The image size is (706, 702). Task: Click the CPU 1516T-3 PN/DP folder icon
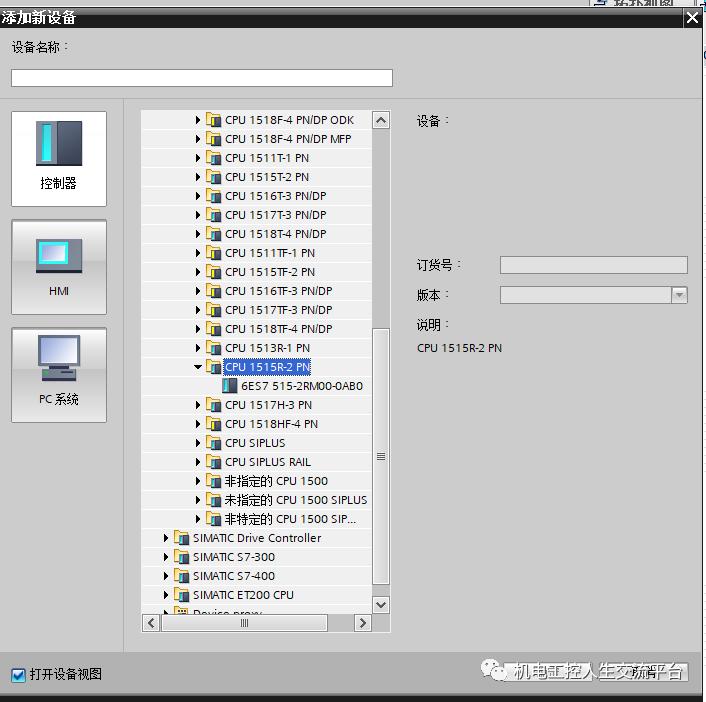click(213, 195)
